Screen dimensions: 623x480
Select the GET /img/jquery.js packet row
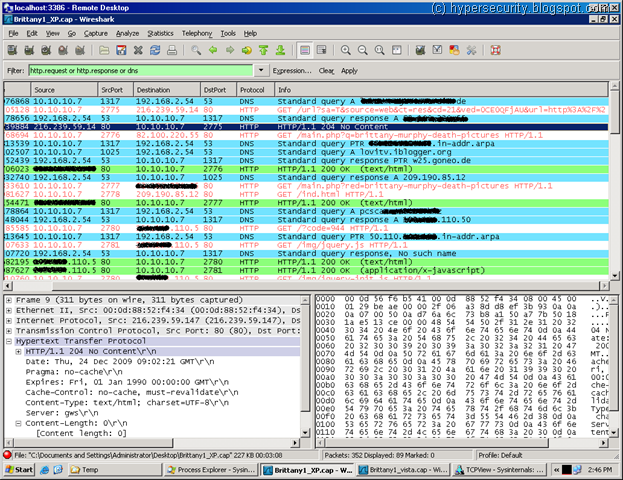coord(306,245)
